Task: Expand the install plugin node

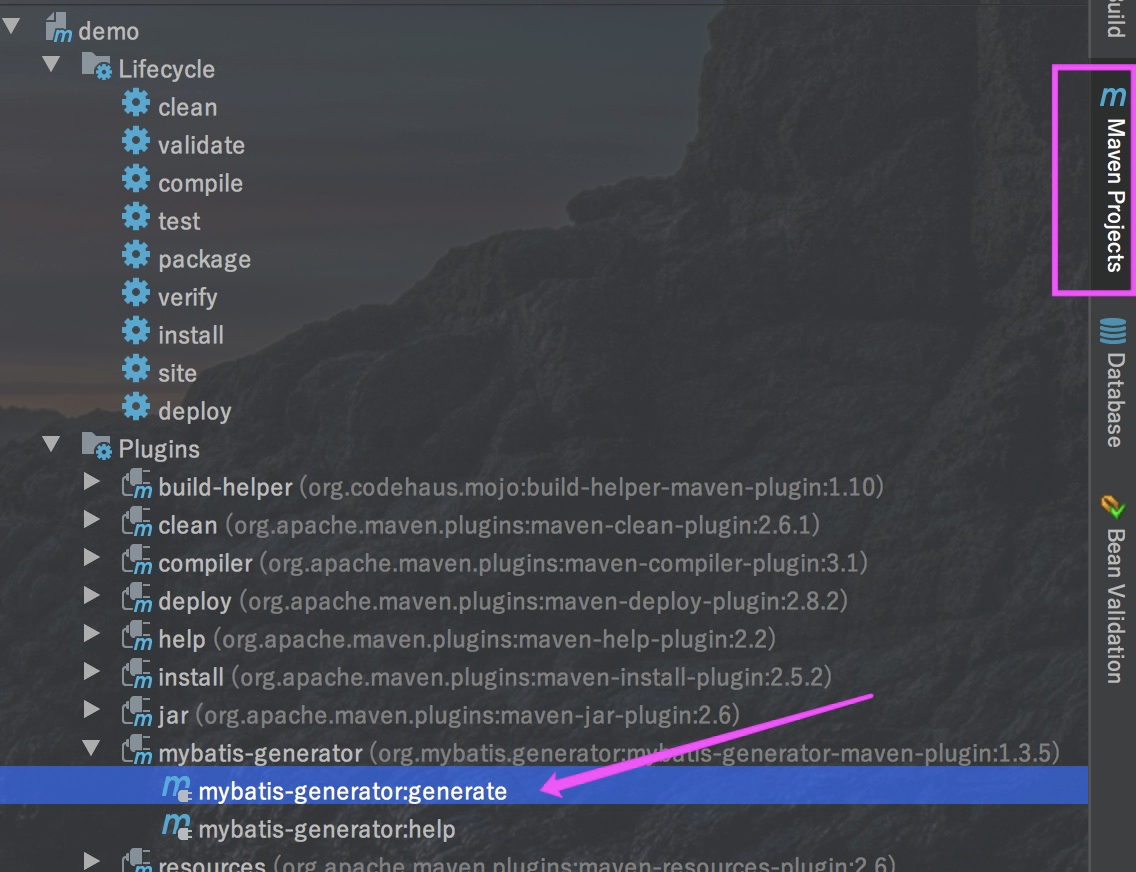Action: click(91, 671)
